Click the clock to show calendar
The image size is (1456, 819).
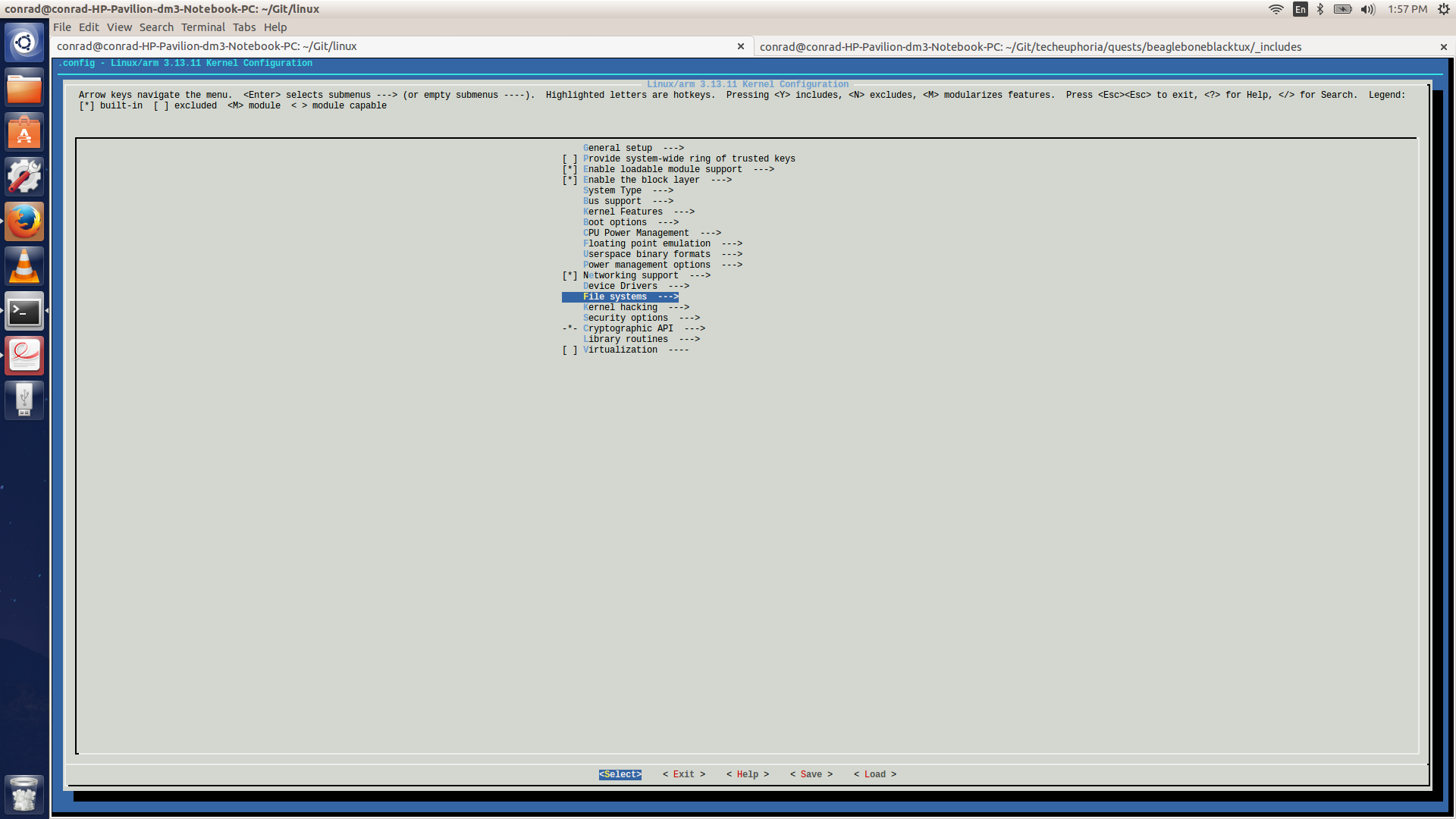(1408, 9)
